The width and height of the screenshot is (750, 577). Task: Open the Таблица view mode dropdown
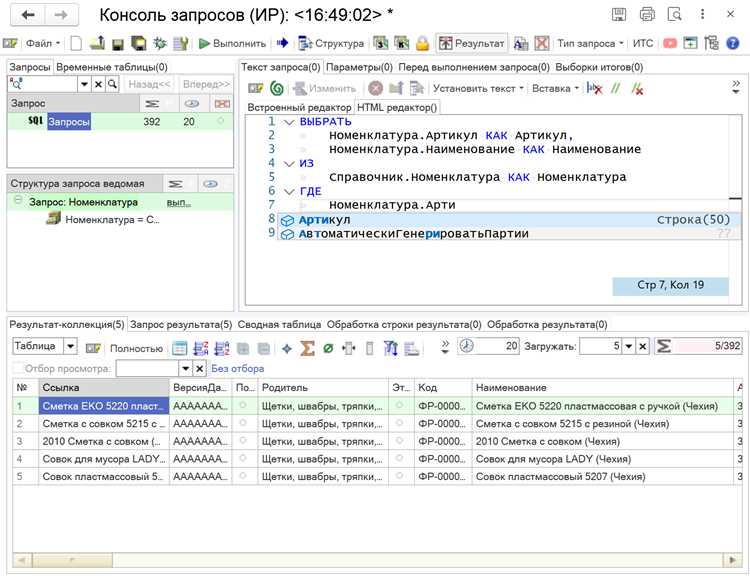[70, 346]
